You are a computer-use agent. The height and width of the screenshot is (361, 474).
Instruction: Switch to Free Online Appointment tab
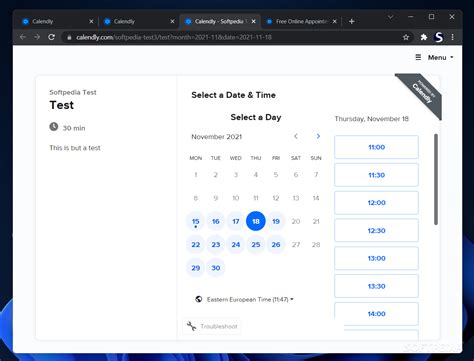click(x=301, y=21)
